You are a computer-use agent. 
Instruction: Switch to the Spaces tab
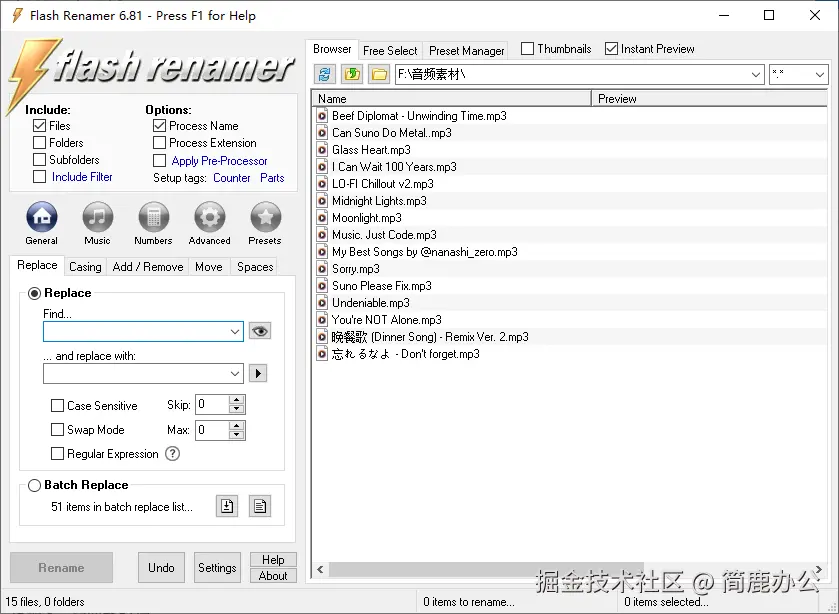255,267
